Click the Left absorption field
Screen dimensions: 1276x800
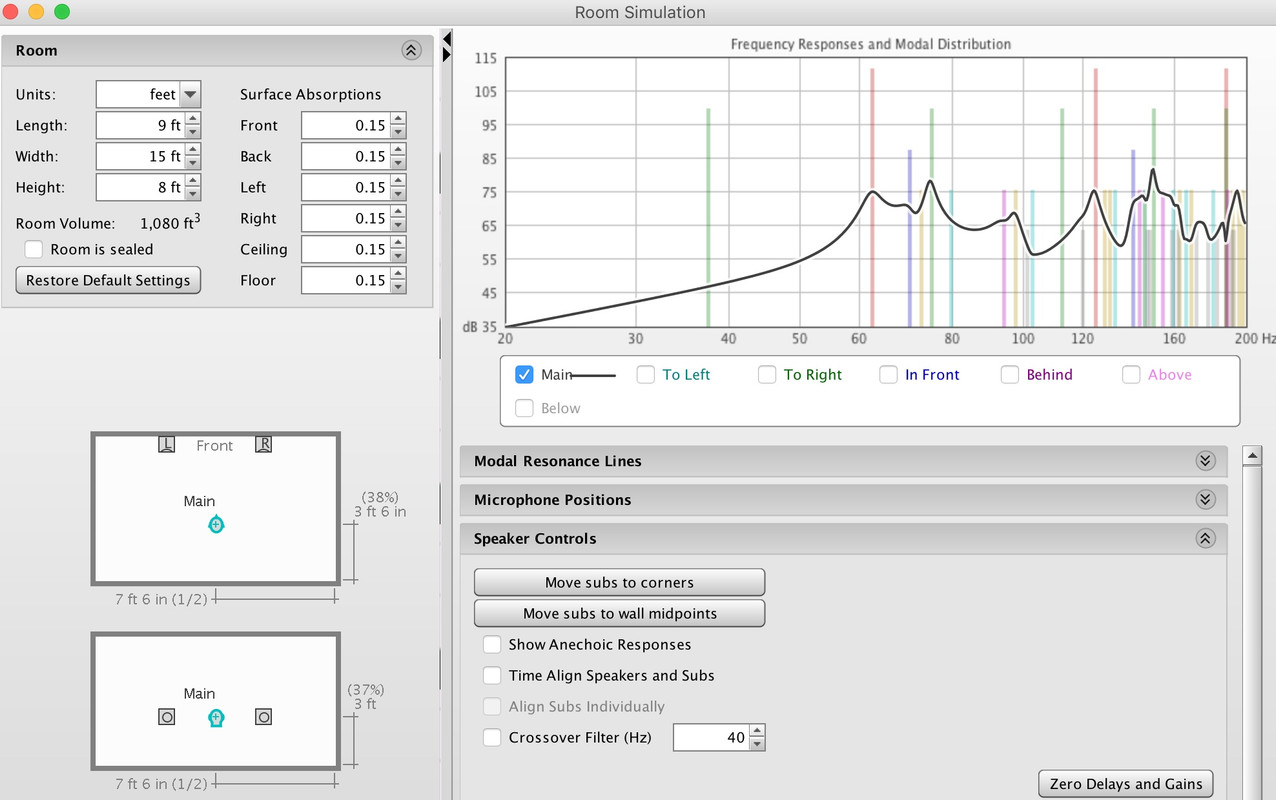pos(346,187)
